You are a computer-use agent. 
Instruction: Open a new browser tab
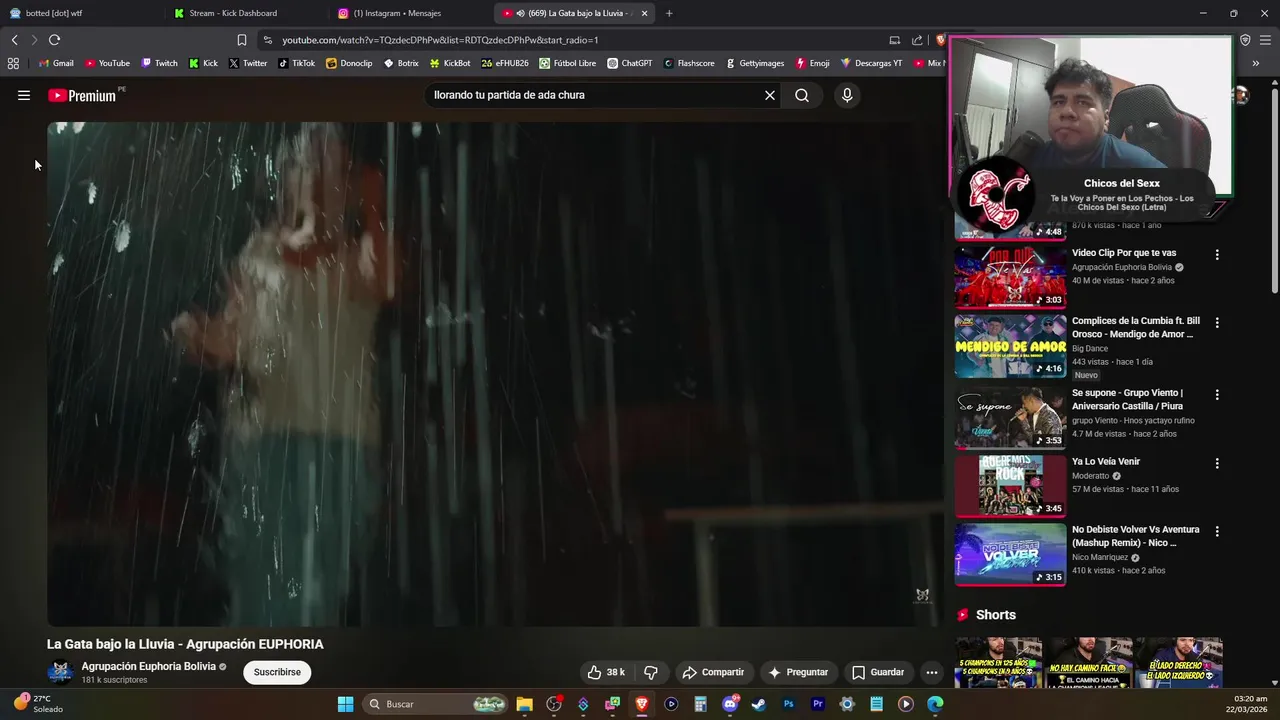pyautogui.click(x=669, y=13)
